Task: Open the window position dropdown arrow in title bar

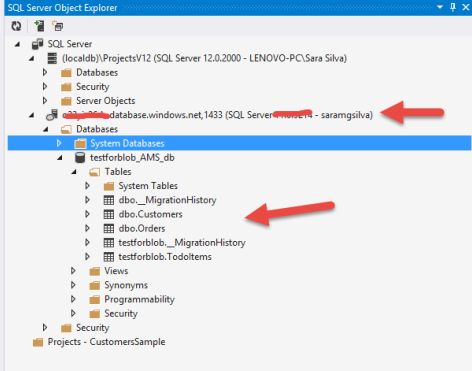Action: pyautogui.click(x=440, y=7)
